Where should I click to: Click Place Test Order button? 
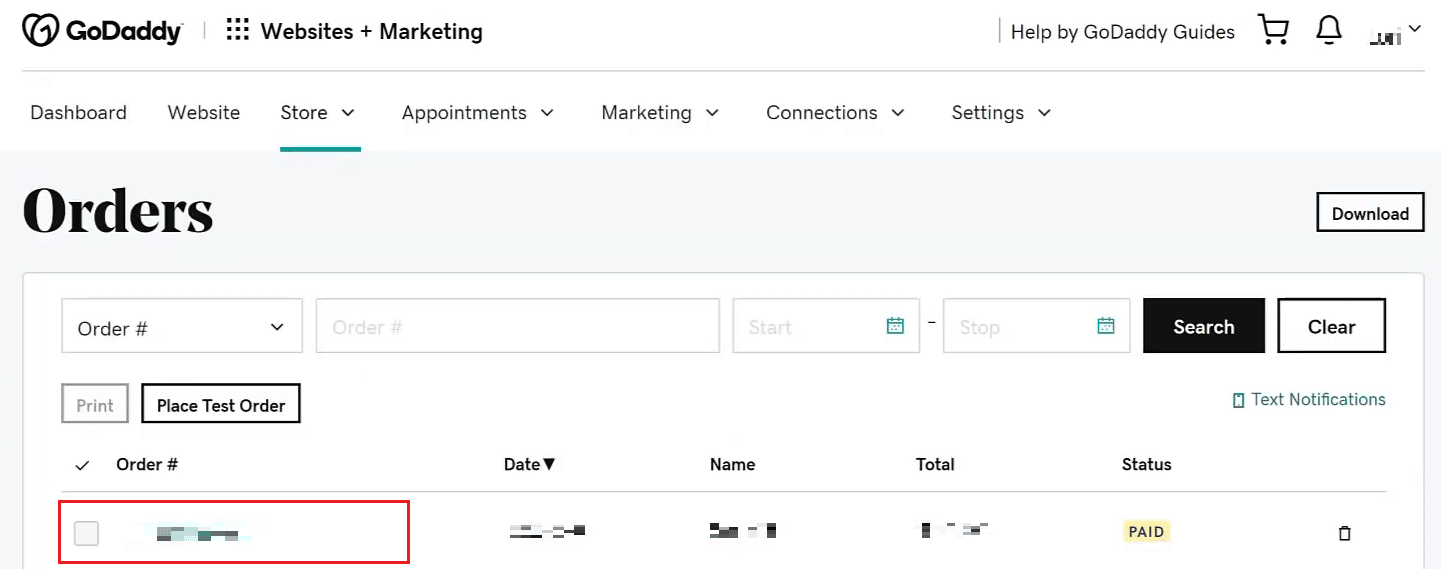pyautogui.click(x=221, y=405)
